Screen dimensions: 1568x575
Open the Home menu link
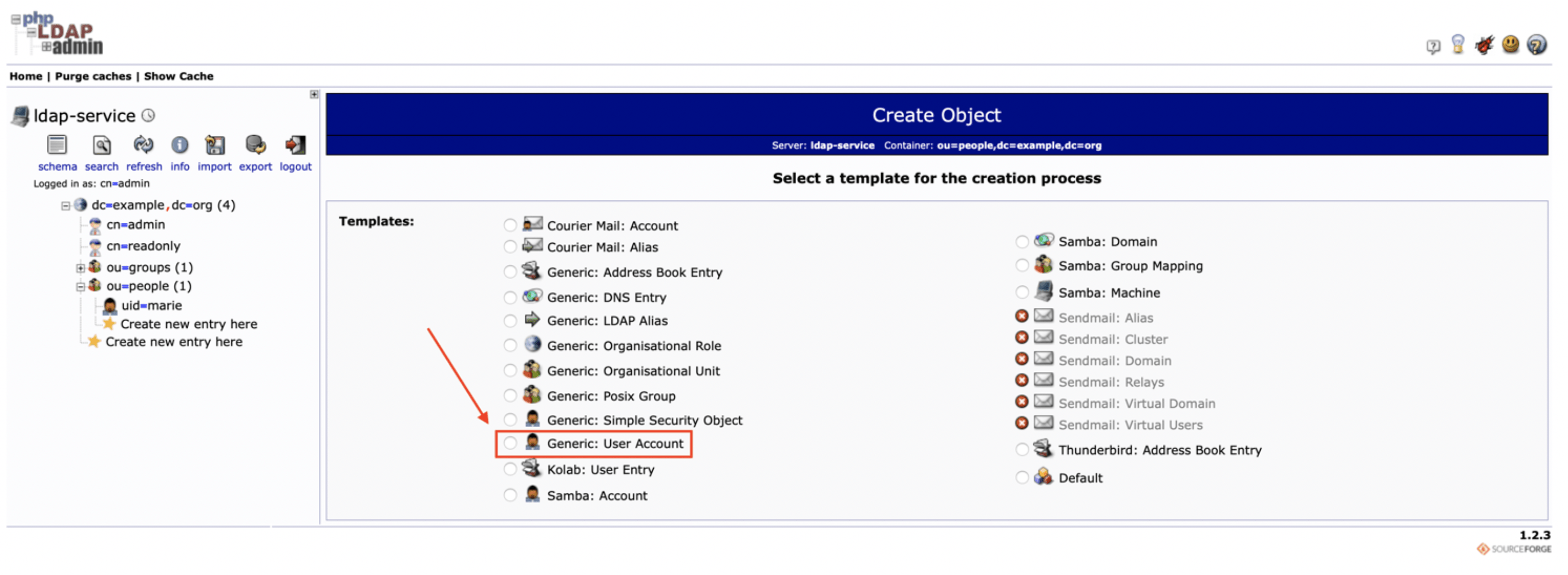click(25, 76)
